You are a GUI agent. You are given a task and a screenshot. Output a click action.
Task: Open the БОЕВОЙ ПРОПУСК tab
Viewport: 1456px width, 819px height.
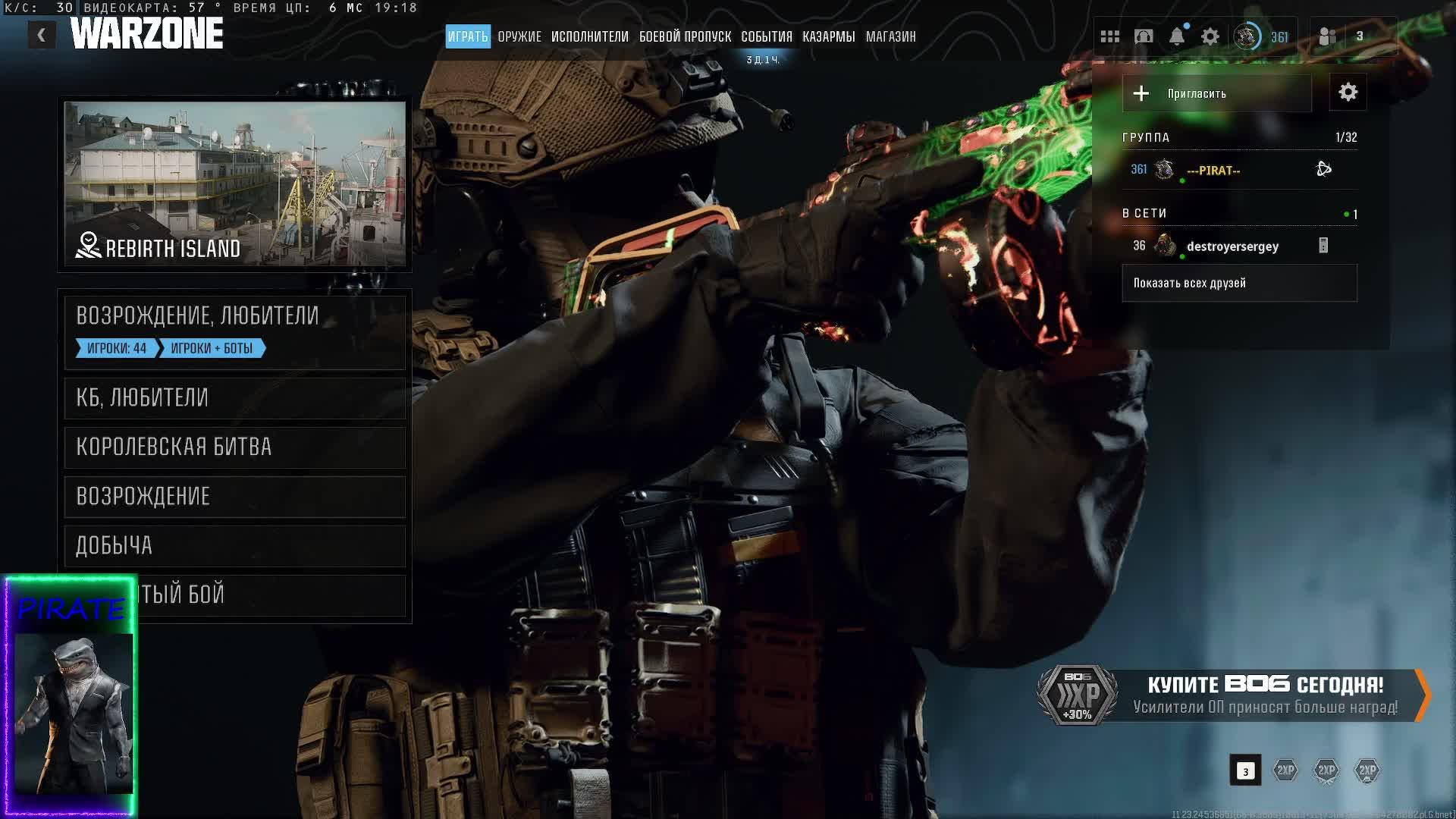pyautogui.click(x=685, y=36)
